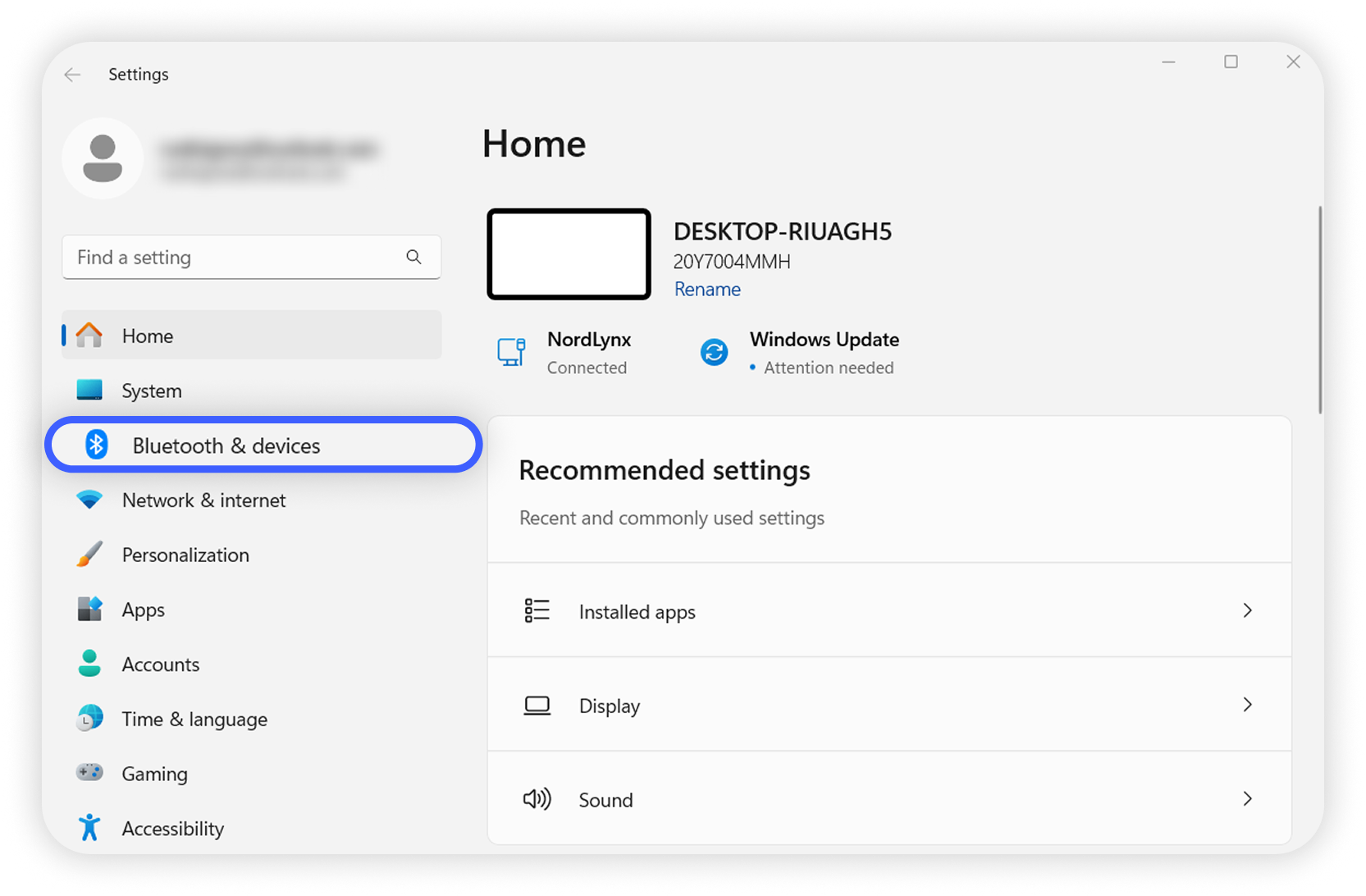Screen dimensions: 1366x896
Task: Click the back arrow in Settings
Action: coord(72,74)
